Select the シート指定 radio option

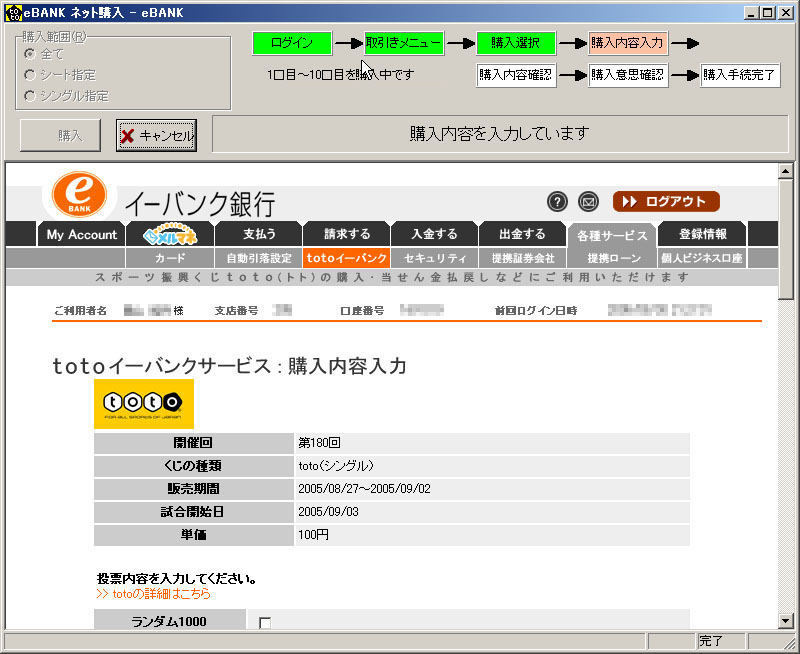click(31, 75)
